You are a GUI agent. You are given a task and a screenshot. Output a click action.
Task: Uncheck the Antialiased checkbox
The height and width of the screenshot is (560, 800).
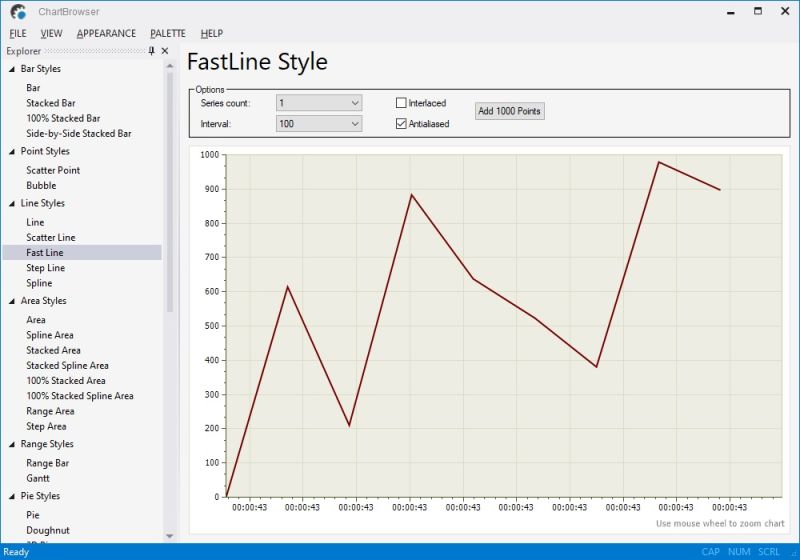pyautogui.click(x=401, y=124)
